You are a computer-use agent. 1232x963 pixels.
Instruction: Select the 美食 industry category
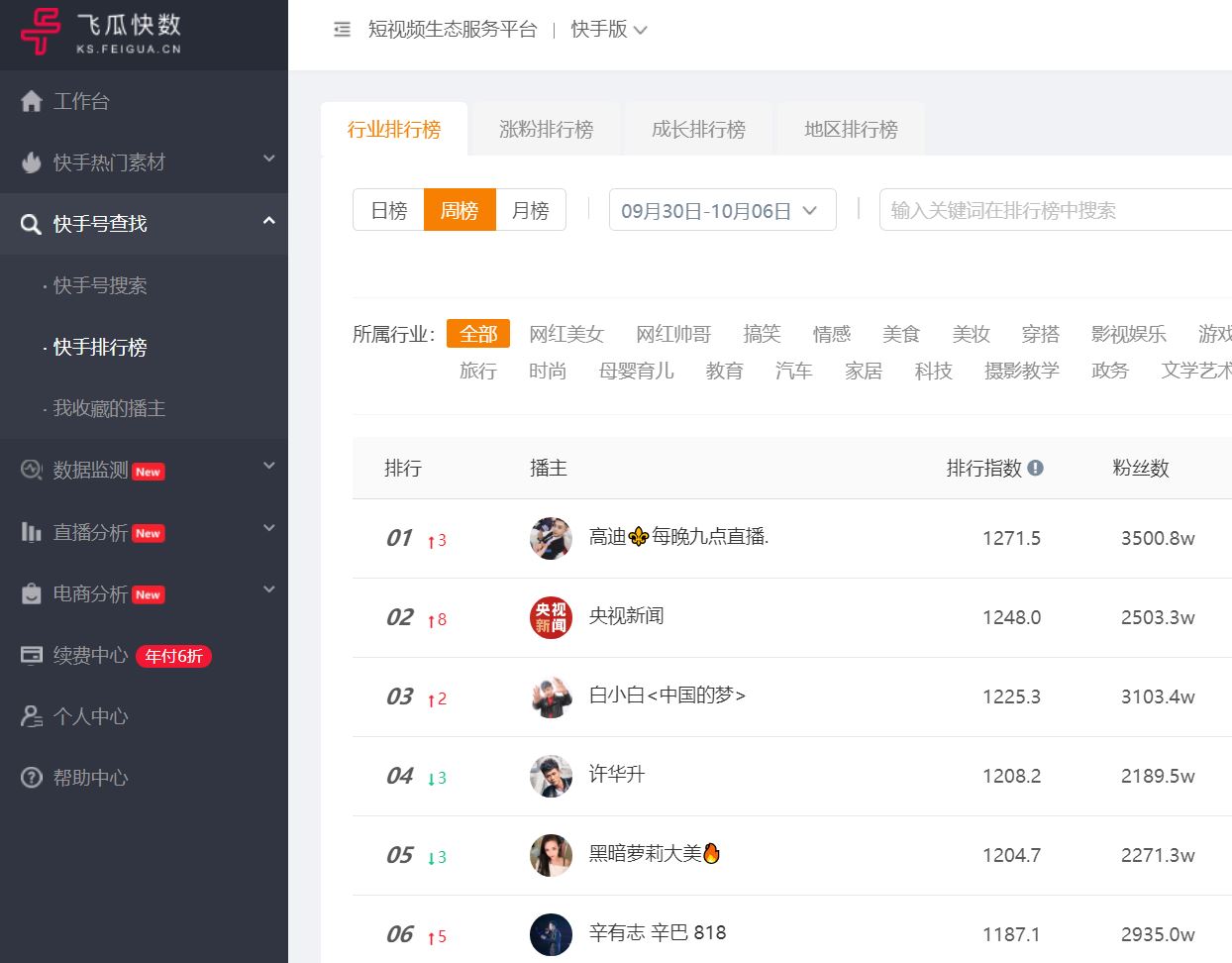click(901, 334)
